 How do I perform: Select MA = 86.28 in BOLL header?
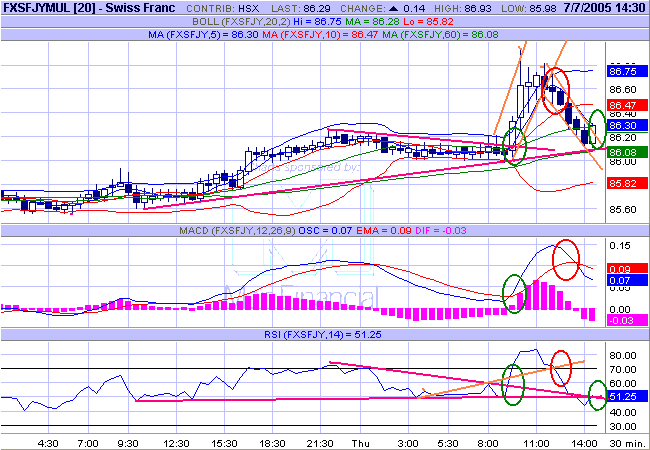[372, 22]
